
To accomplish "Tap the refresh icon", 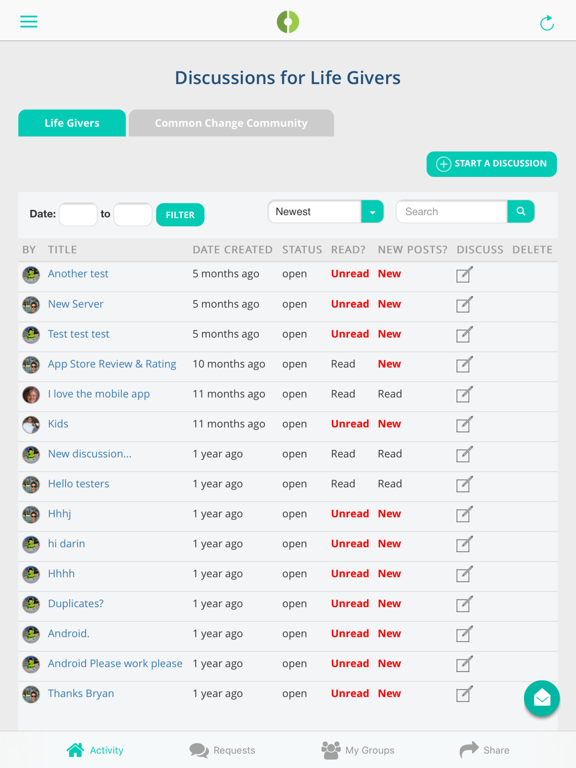I will coord(547,23).
